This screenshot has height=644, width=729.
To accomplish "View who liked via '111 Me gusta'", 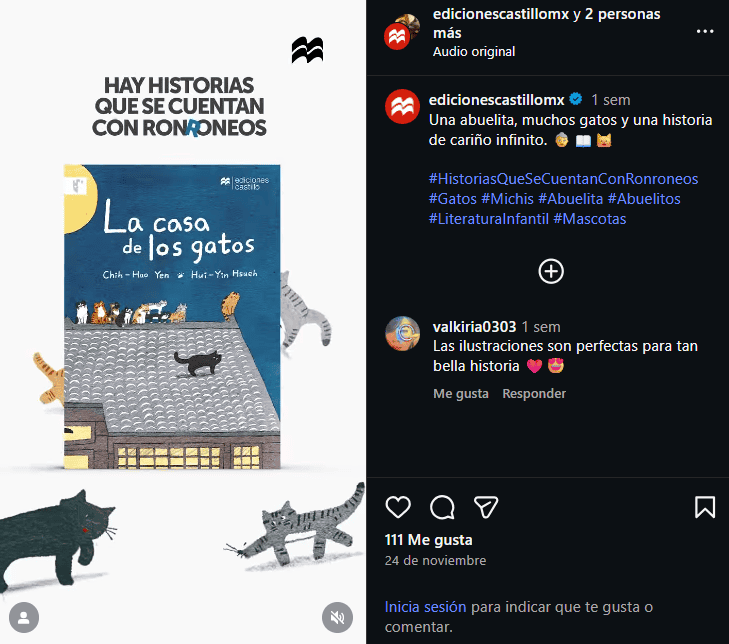I will [428, 540].
